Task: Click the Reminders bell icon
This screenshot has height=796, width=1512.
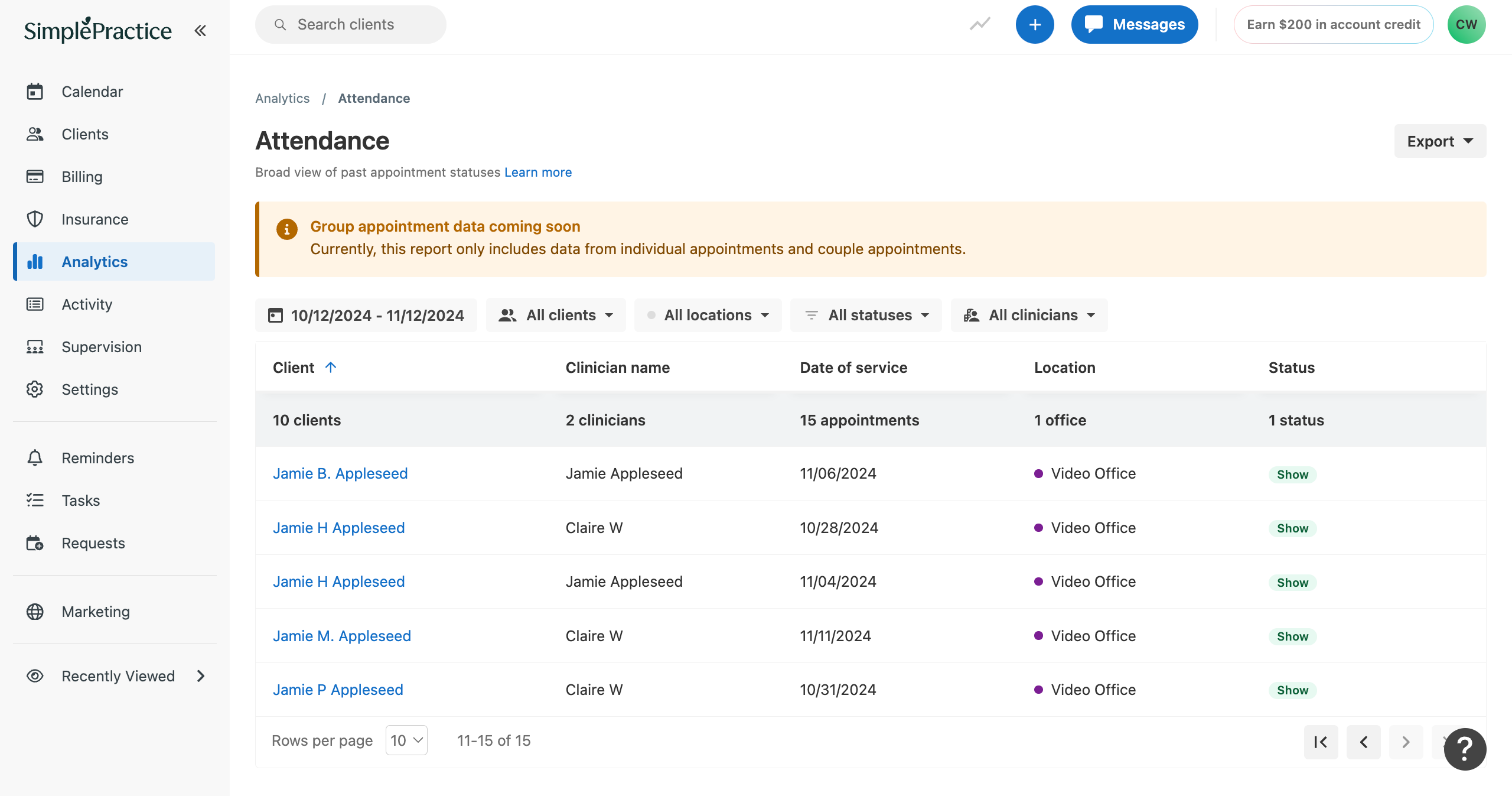Action: 35,458
